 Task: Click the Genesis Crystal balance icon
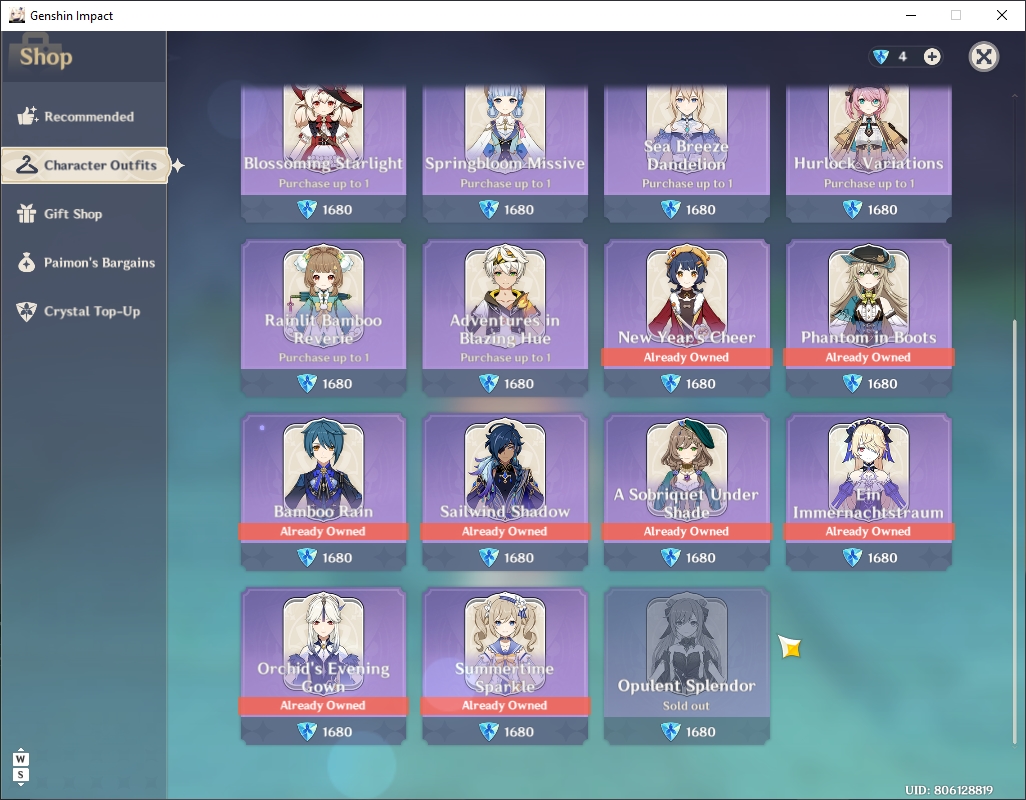tap(881, 57)
